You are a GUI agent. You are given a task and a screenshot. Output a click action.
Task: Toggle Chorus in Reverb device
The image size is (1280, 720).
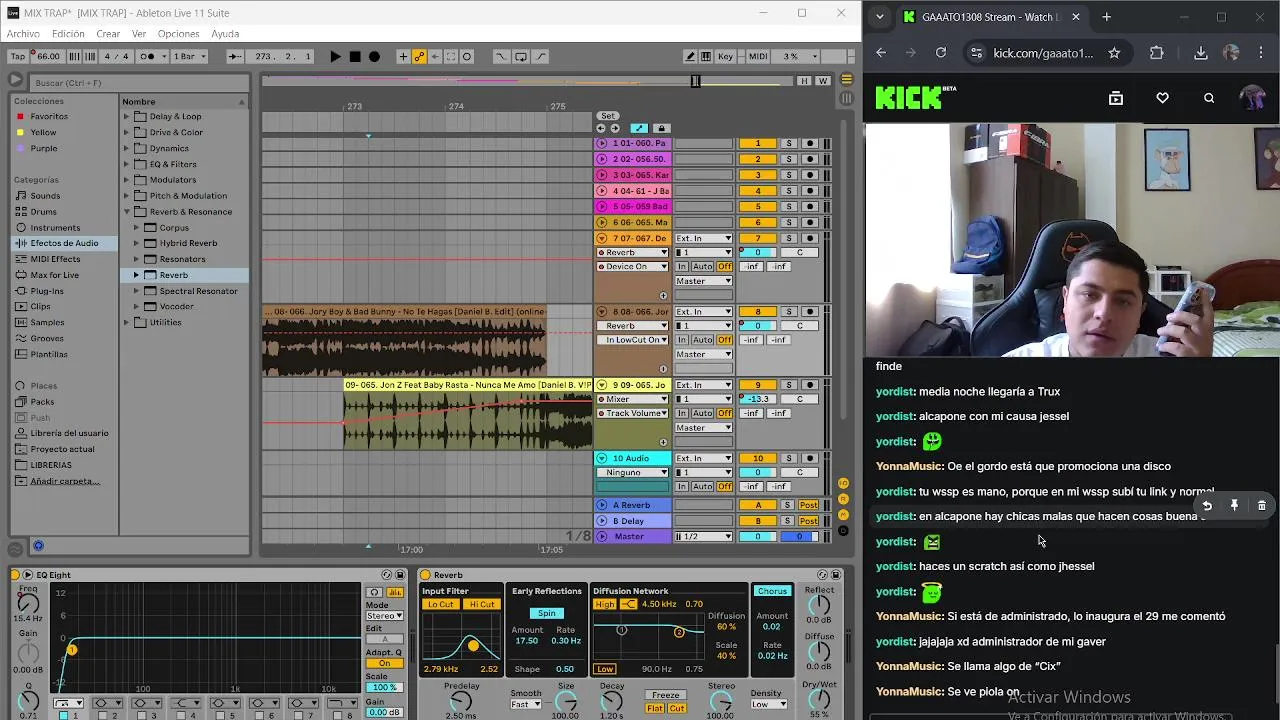tap(772, 591)
